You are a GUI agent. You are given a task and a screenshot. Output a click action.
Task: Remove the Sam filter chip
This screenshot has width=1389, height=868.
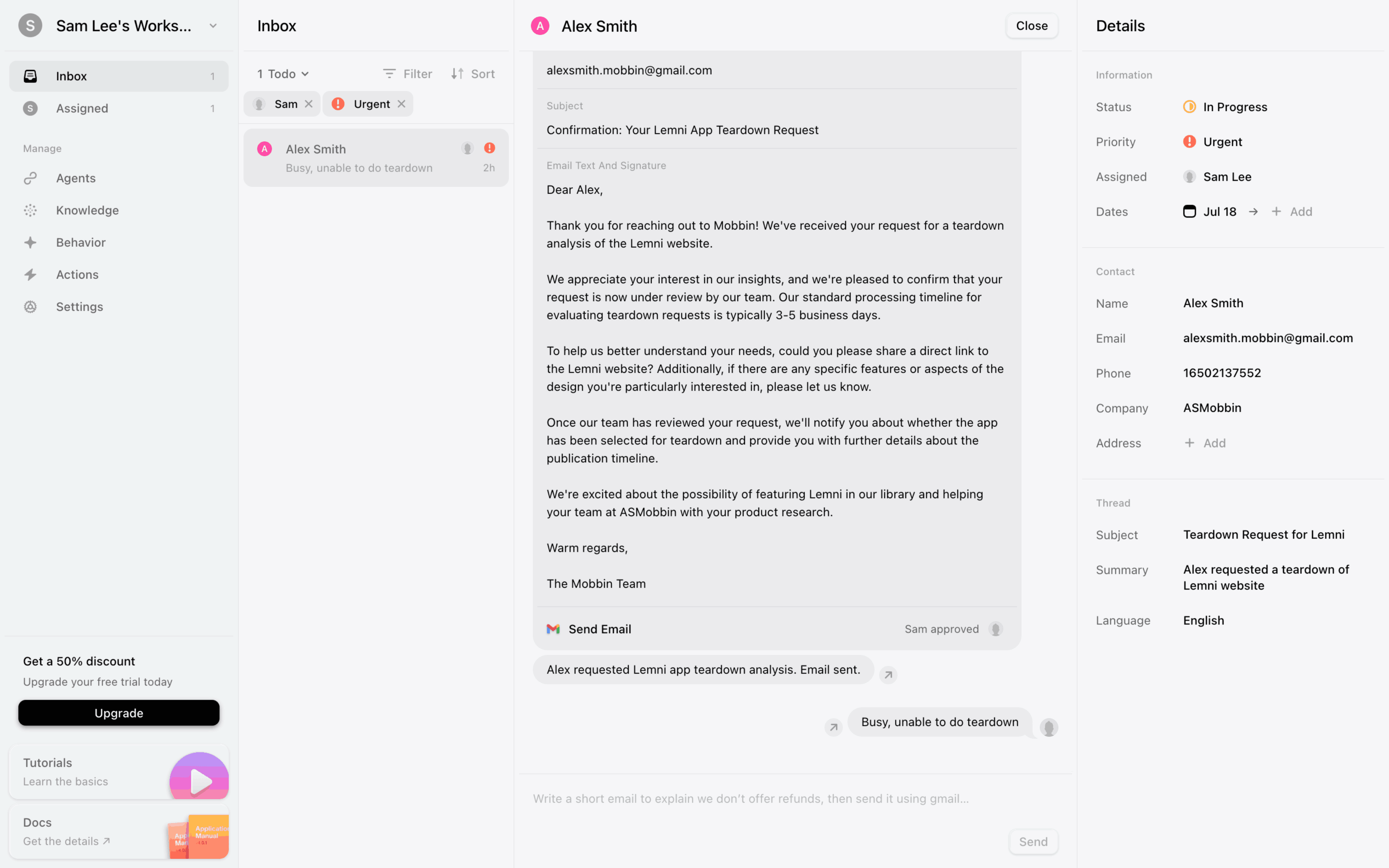(309, 104)
